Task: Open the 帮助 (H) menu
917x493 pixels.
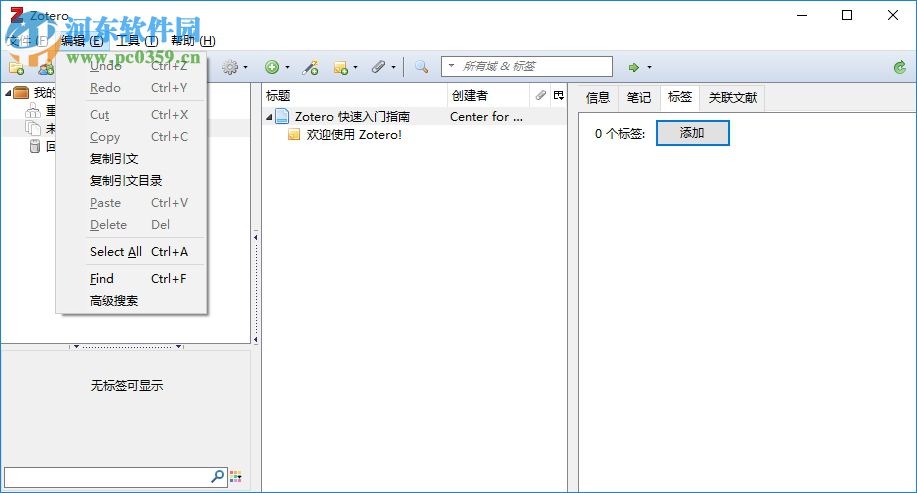Action: pyautogui.click(x=193, y=40)
